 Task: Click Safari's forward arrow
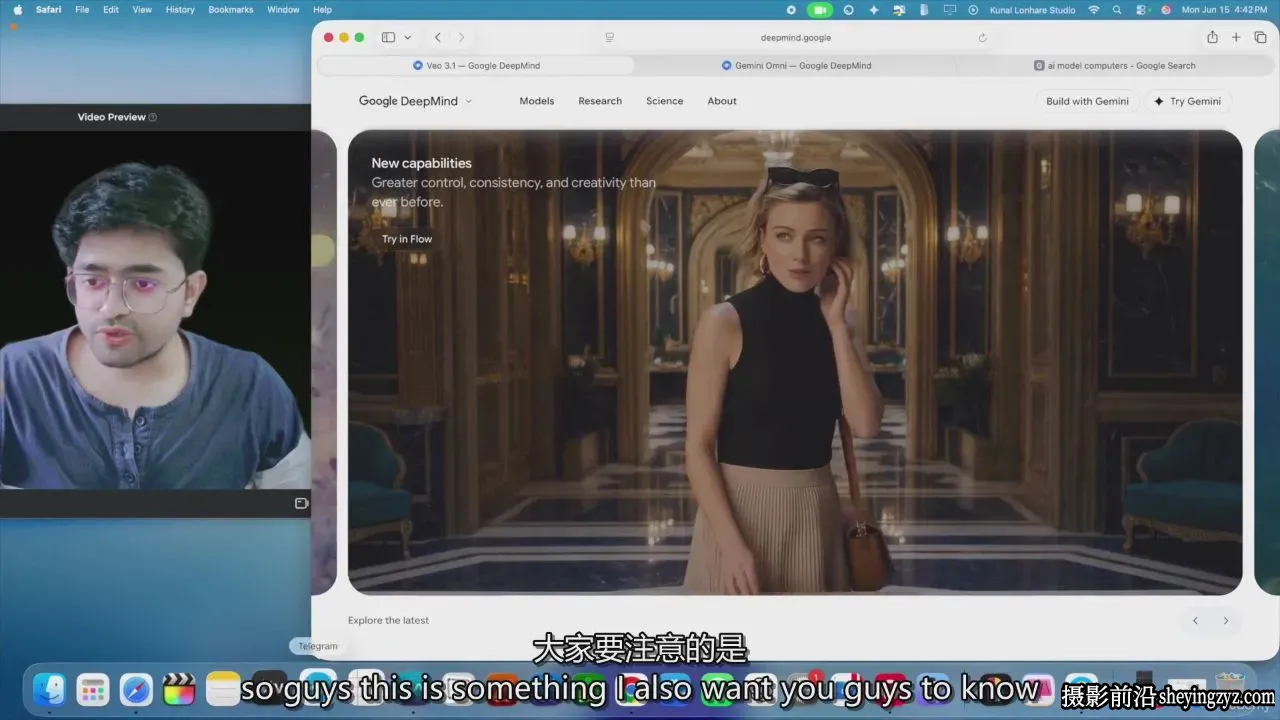[461, 38]
